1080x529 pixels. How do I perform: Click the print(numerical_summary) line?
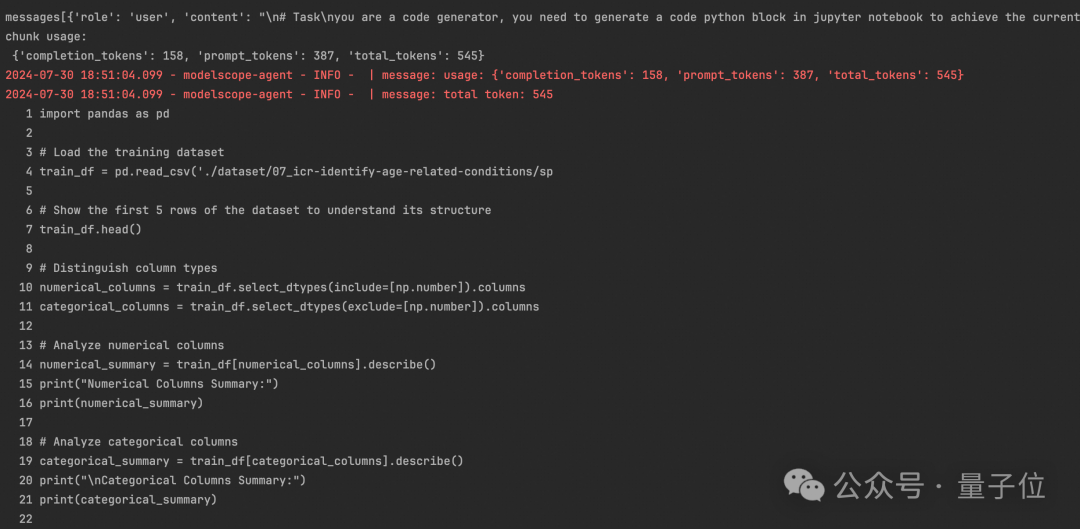(x=120, y=403)
